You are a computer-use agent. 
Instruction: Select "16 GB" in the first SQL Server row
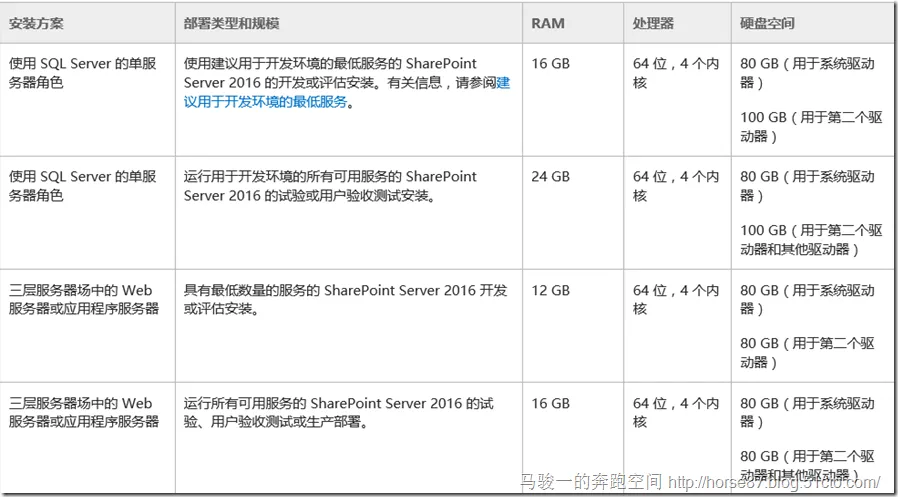click(x=551, y=64)
